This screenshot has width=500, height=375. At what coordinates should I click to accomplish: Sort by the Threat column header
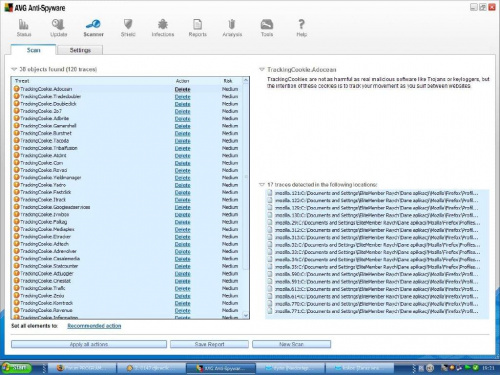(22, 81)
